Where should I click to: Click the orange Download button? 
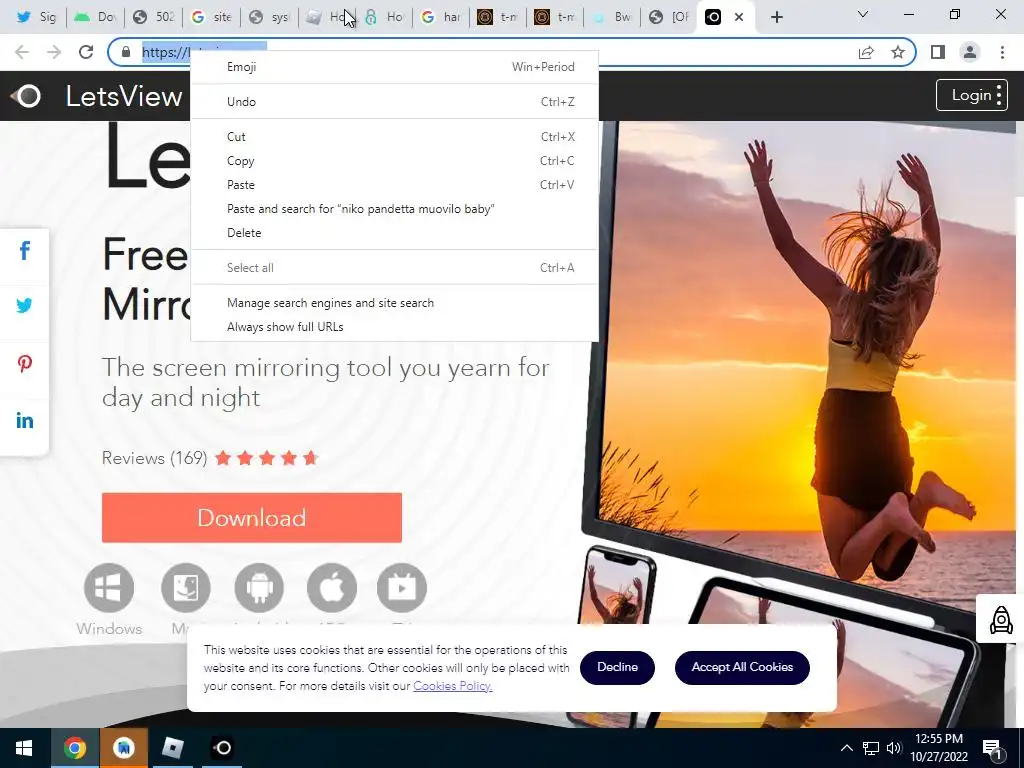251,517
